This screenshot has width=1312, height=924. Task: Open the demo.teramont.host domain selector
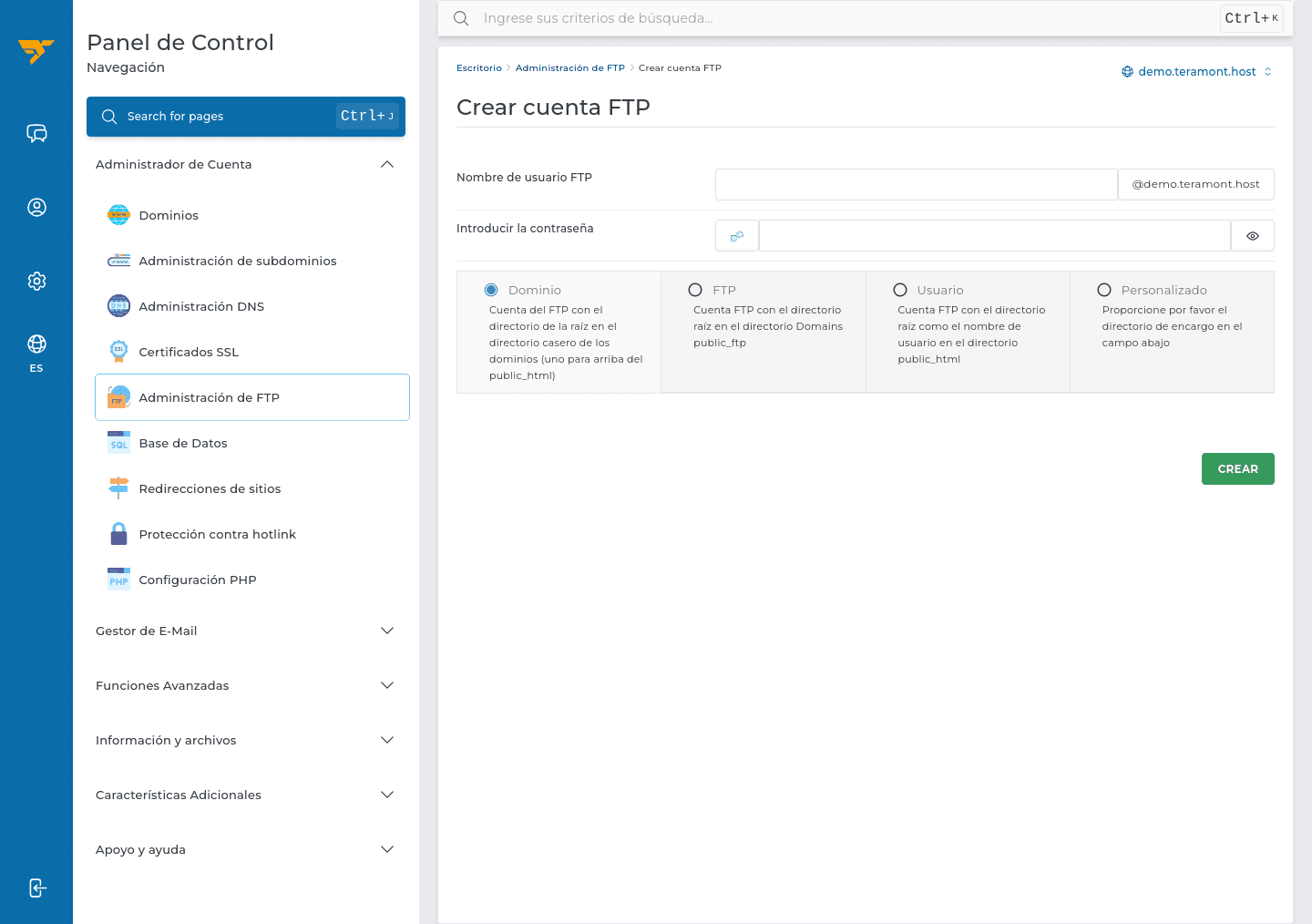[x=1196, y=71]
